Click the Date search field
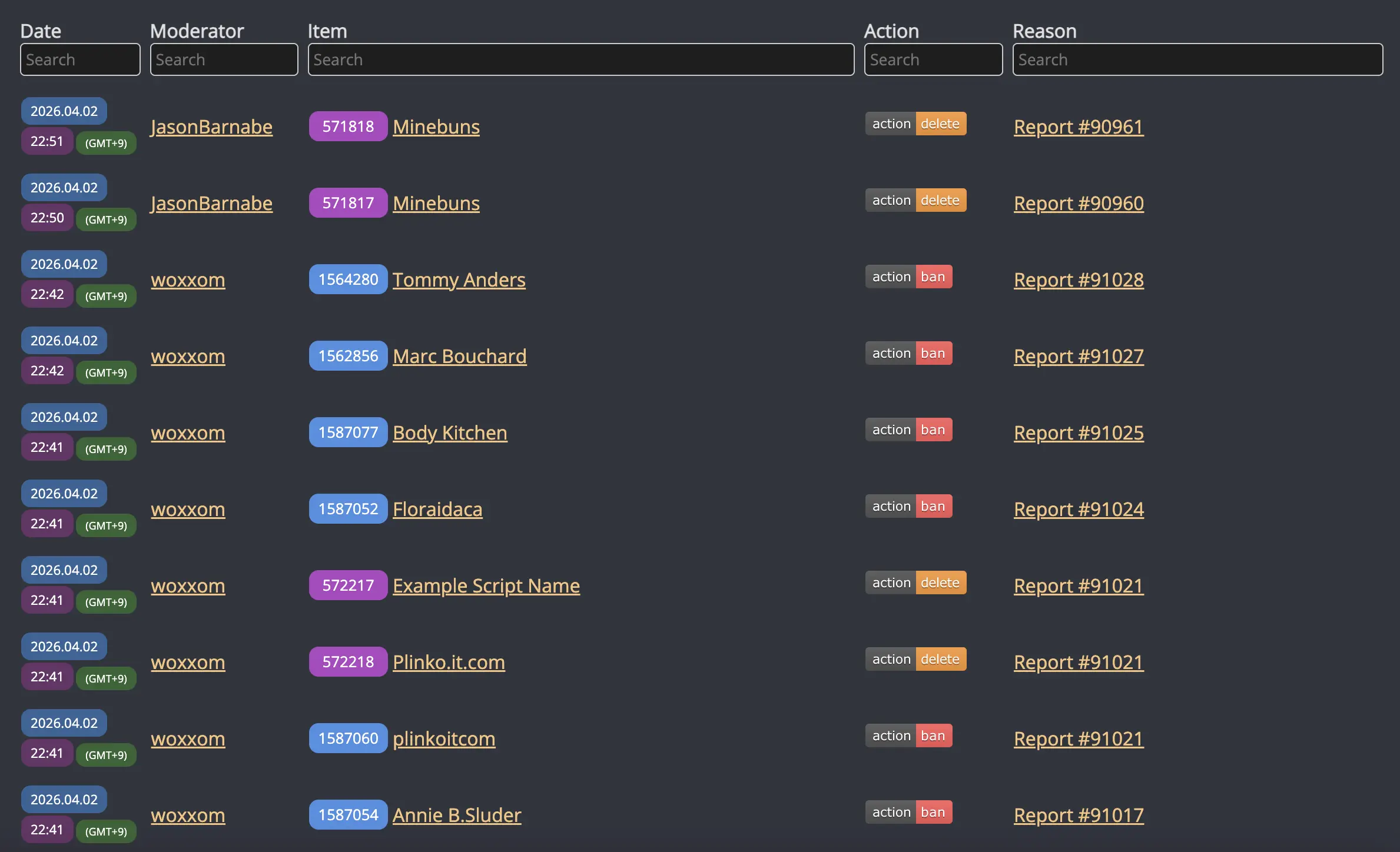This screenshot has width=1400, height=852. click(x=80, y=59)
